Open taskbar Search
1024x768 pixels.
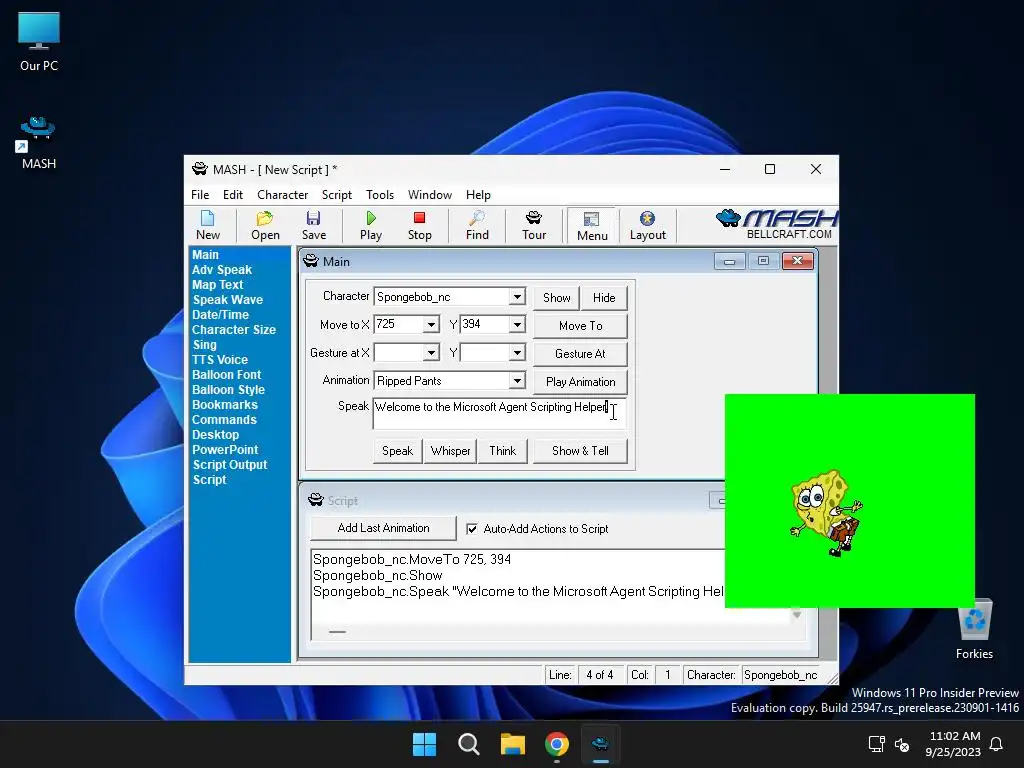468,744
